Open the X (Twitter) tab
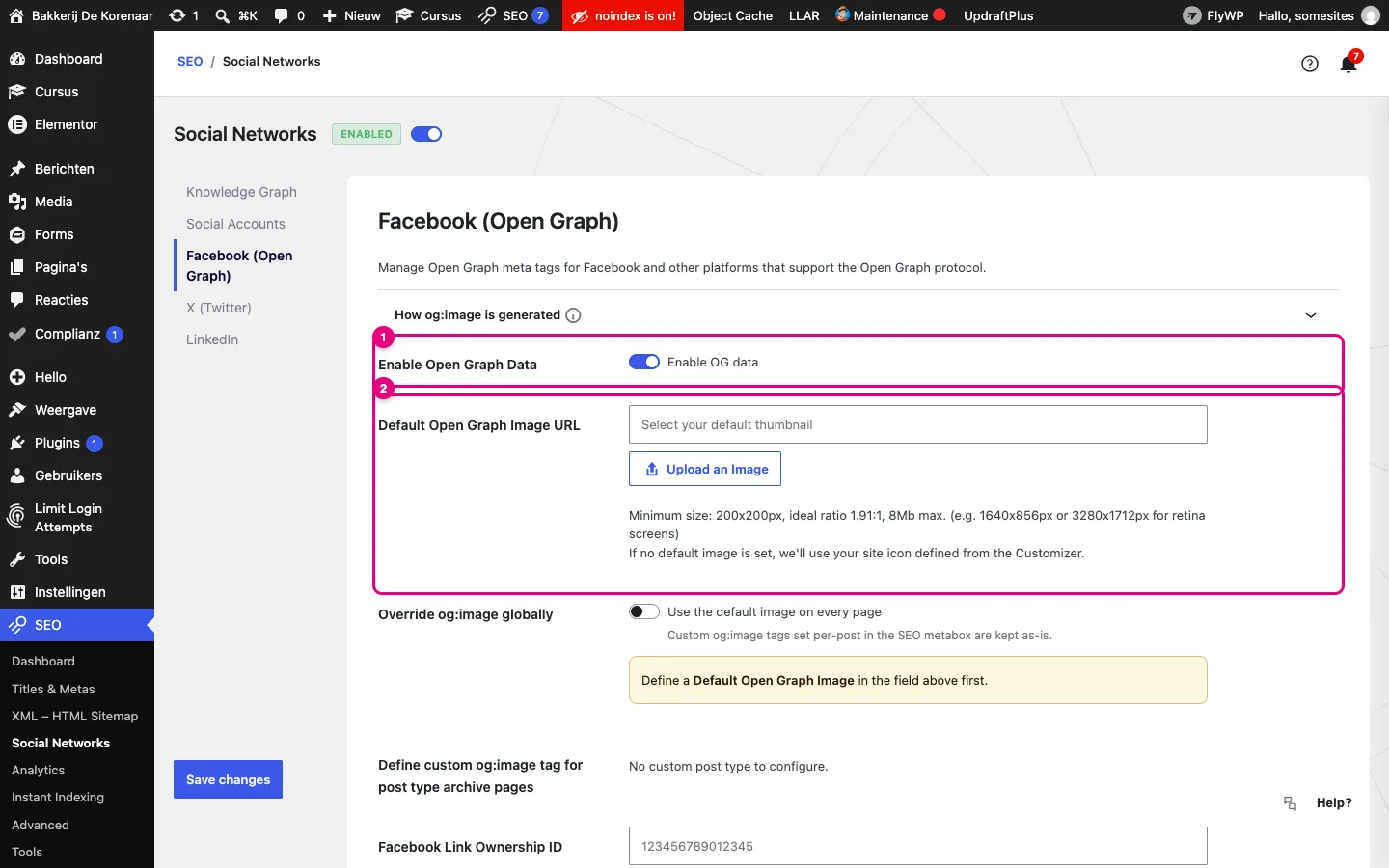 pyautogui.click(x=219, y=308)
